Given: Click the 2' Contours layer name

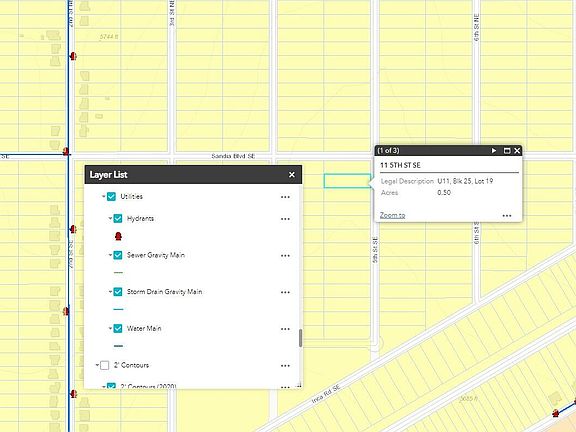Looking at the screenshot, I should pyautogui.click(x=132, y=365).
